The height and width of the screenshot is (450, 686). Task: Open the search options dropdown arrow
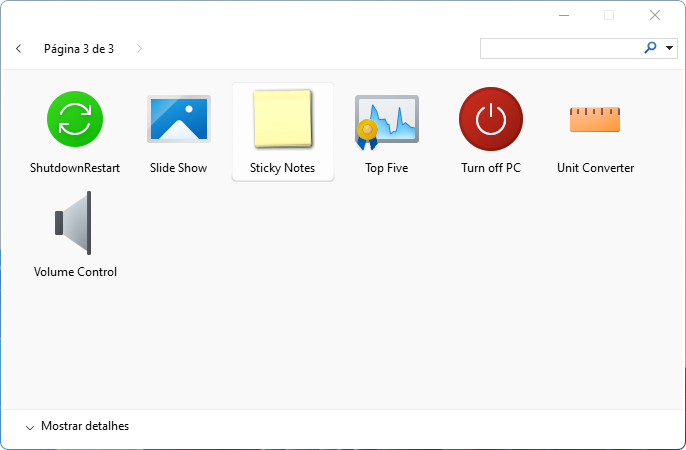(669, 48)
